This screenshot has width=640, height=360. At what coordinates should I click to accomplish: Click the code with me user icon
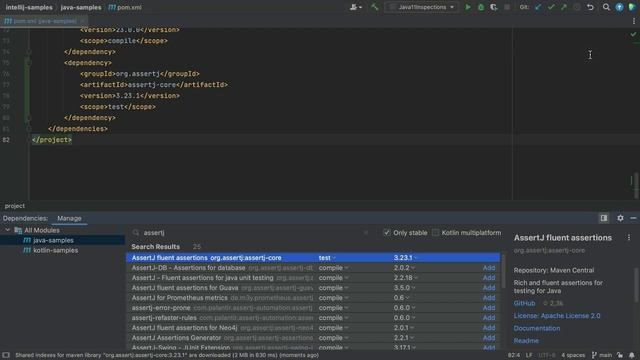[356, 7]
